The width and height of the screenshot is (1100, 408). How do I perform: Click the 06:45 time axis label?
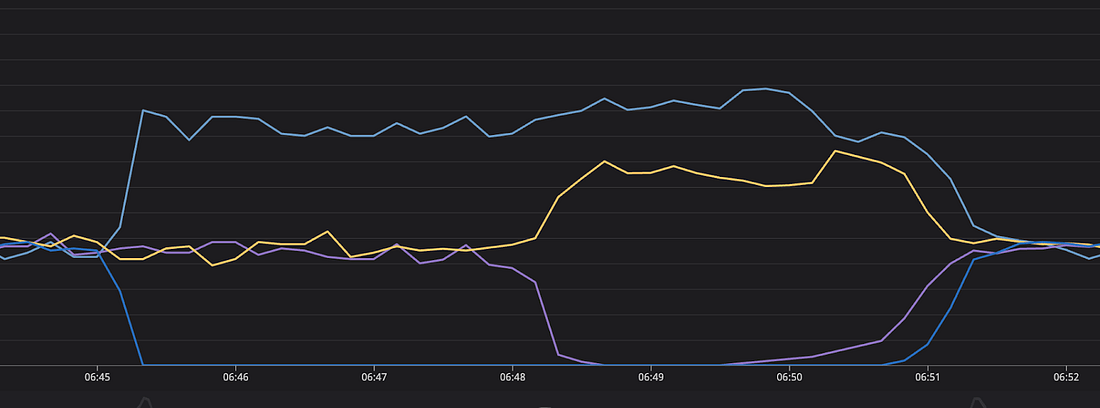click(x=97, y=376)
